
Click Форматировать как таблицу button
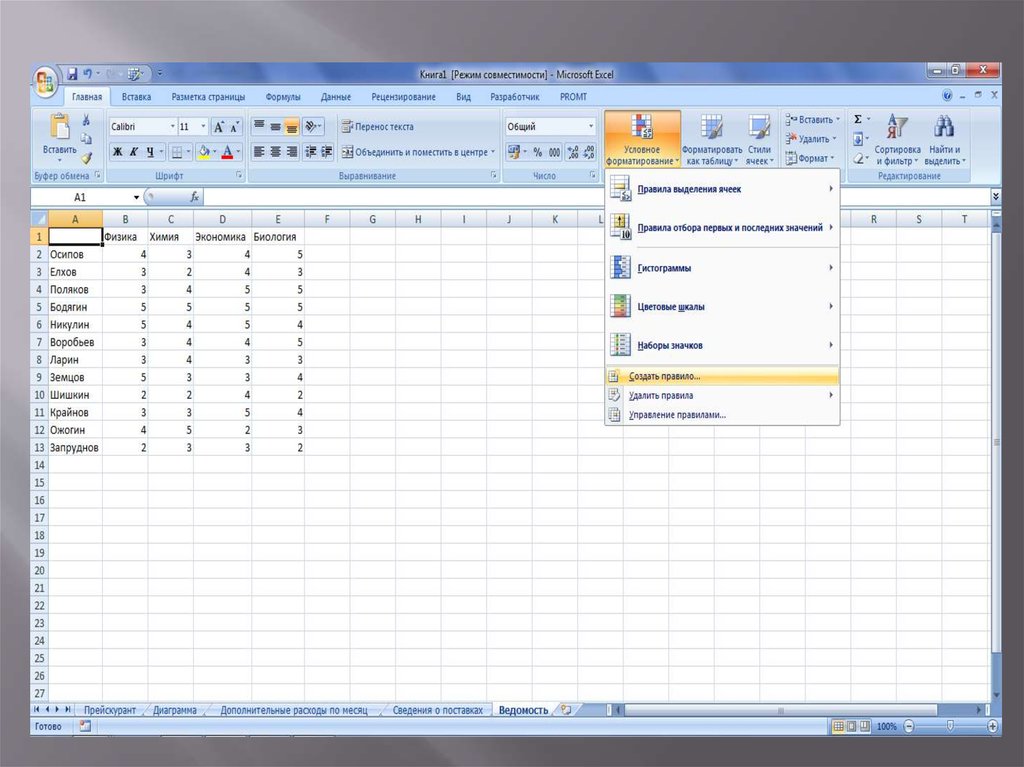712,140
